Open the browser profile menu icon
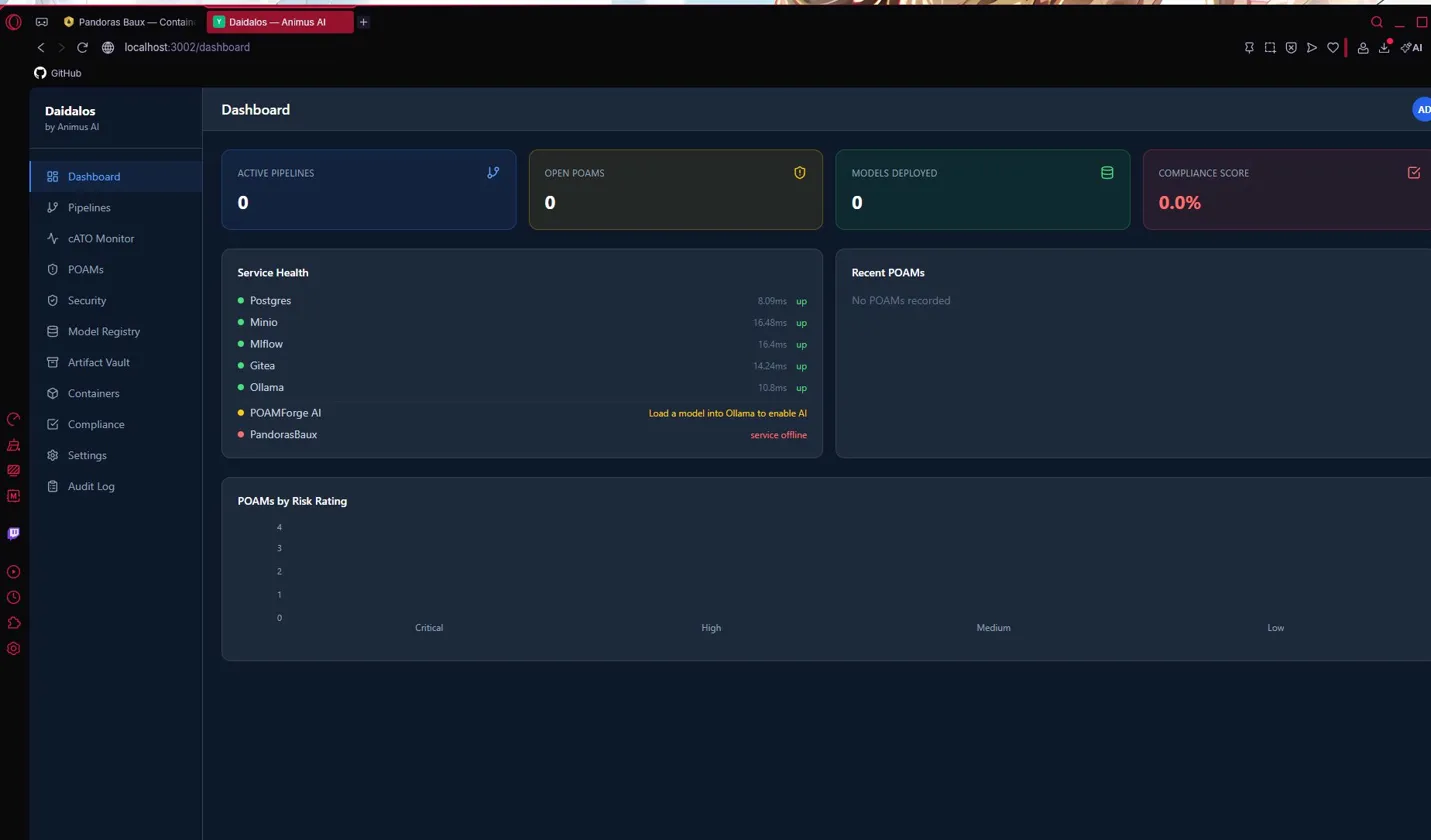 coord(1362,47)
